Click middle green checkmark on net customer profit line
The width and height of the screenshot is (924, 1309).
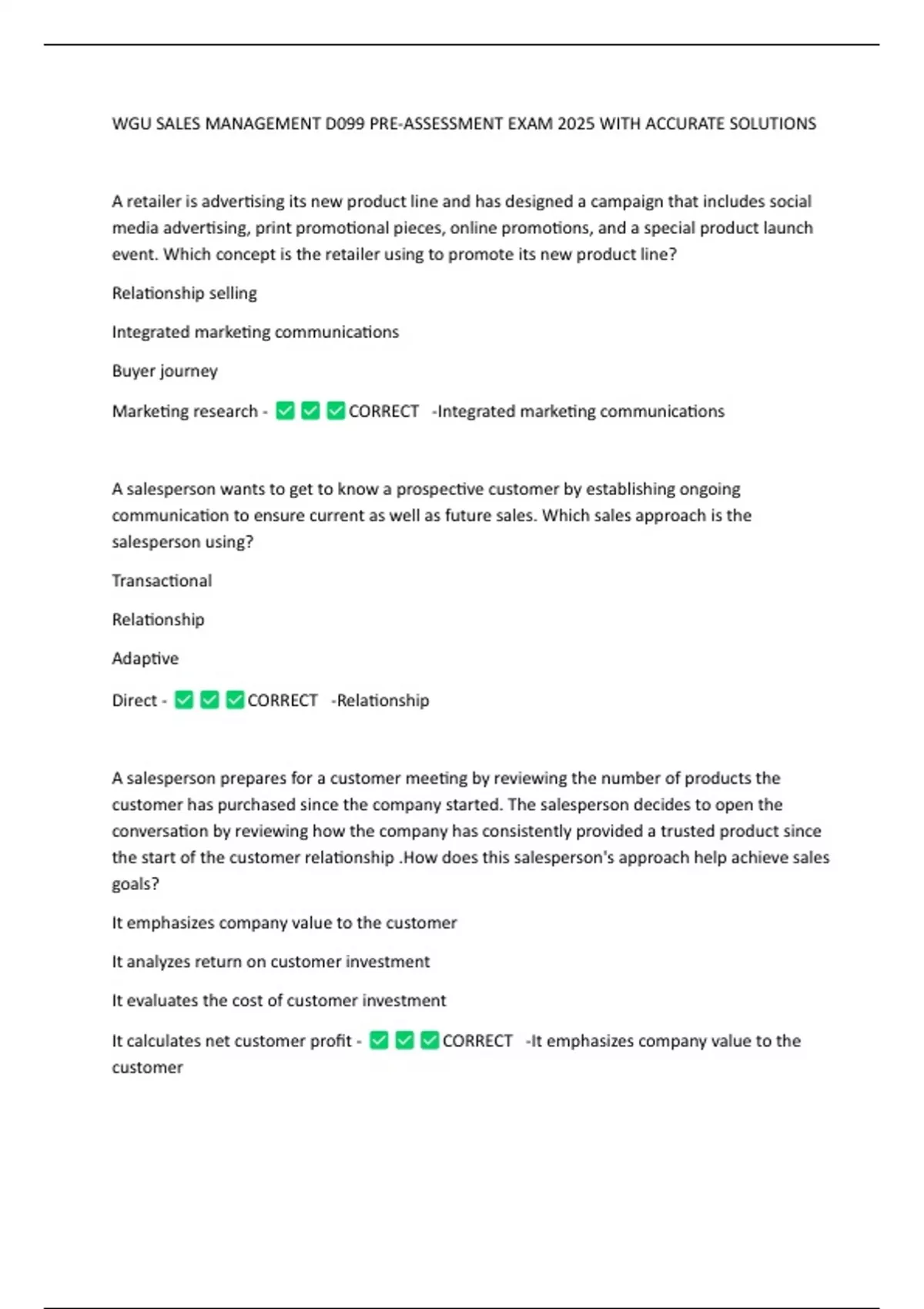[404, 1040]
